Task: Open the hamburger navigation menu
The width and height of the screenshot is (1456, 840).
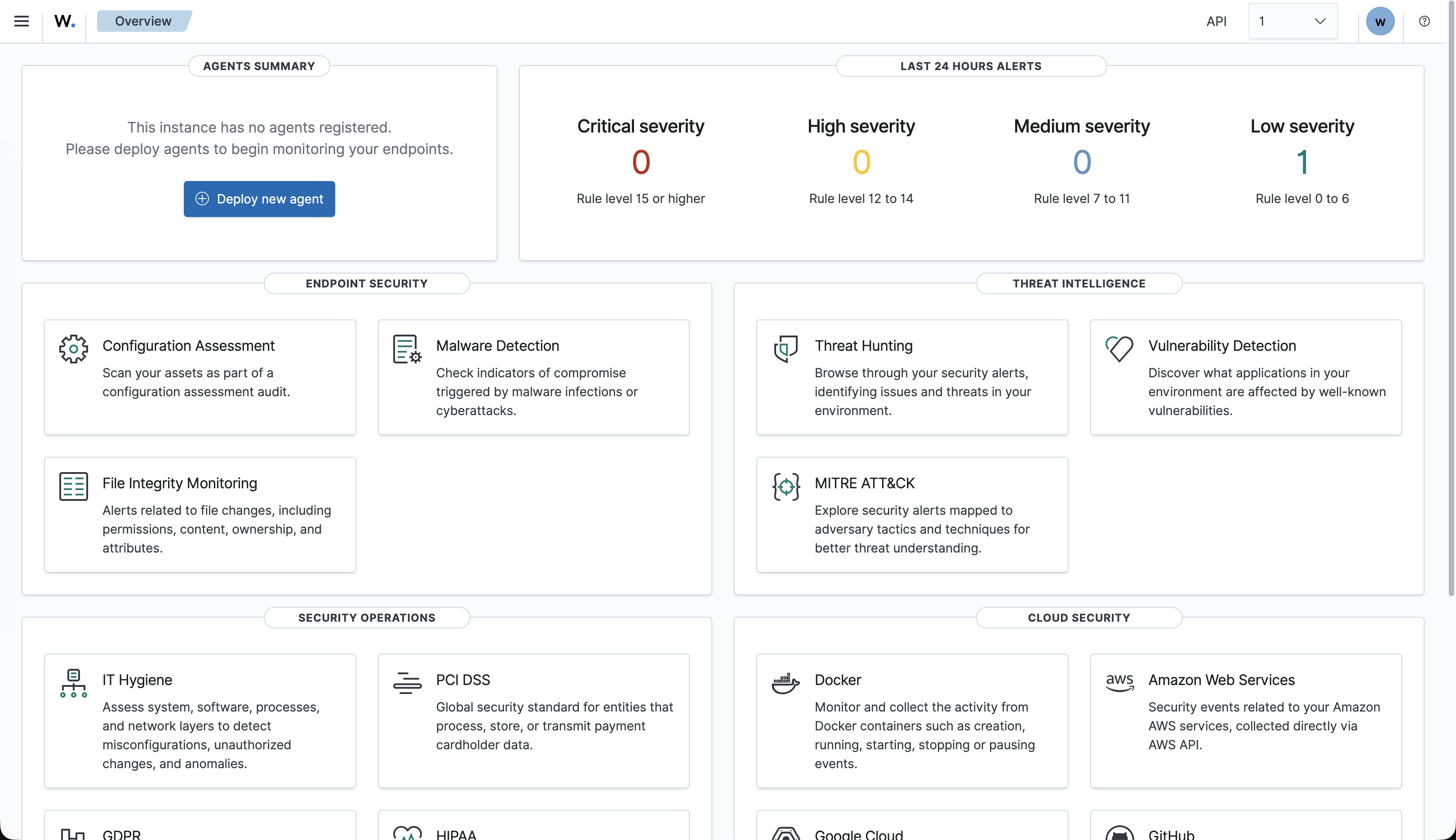Action: click(x=22, y=22)
